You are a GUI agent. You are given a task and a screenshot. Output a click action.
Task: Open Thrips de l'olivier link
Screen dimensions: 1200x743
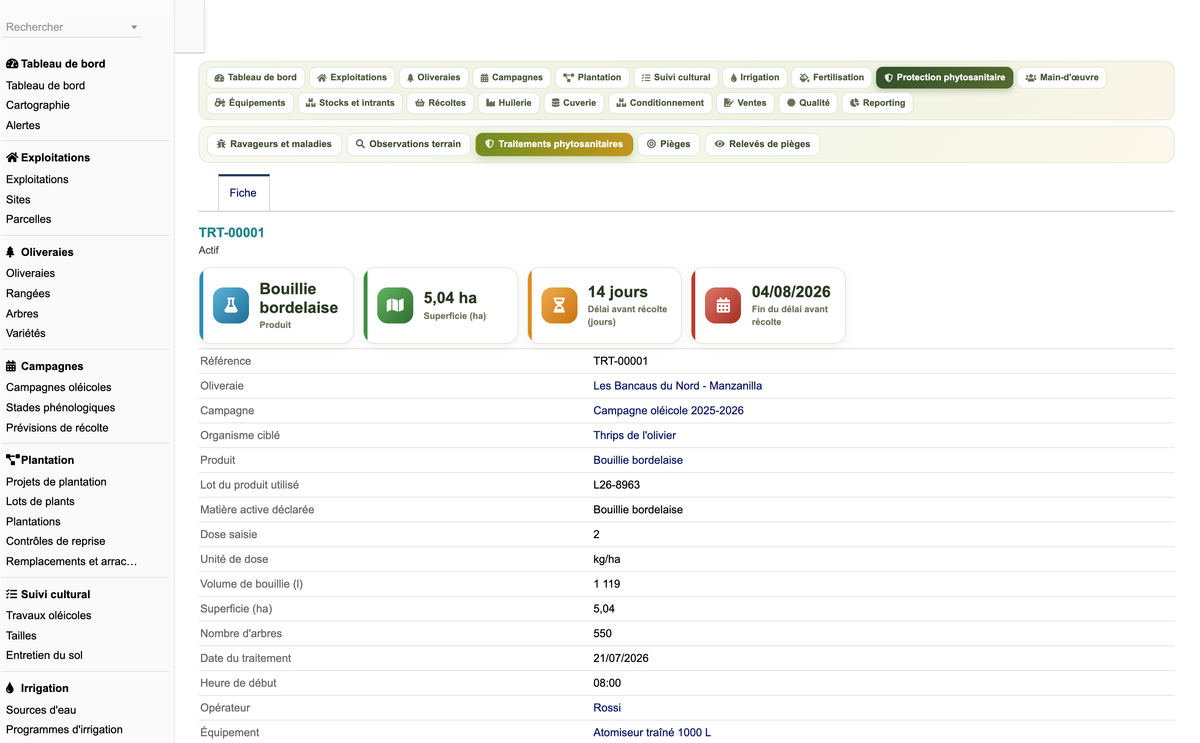[x=634, y=436]
